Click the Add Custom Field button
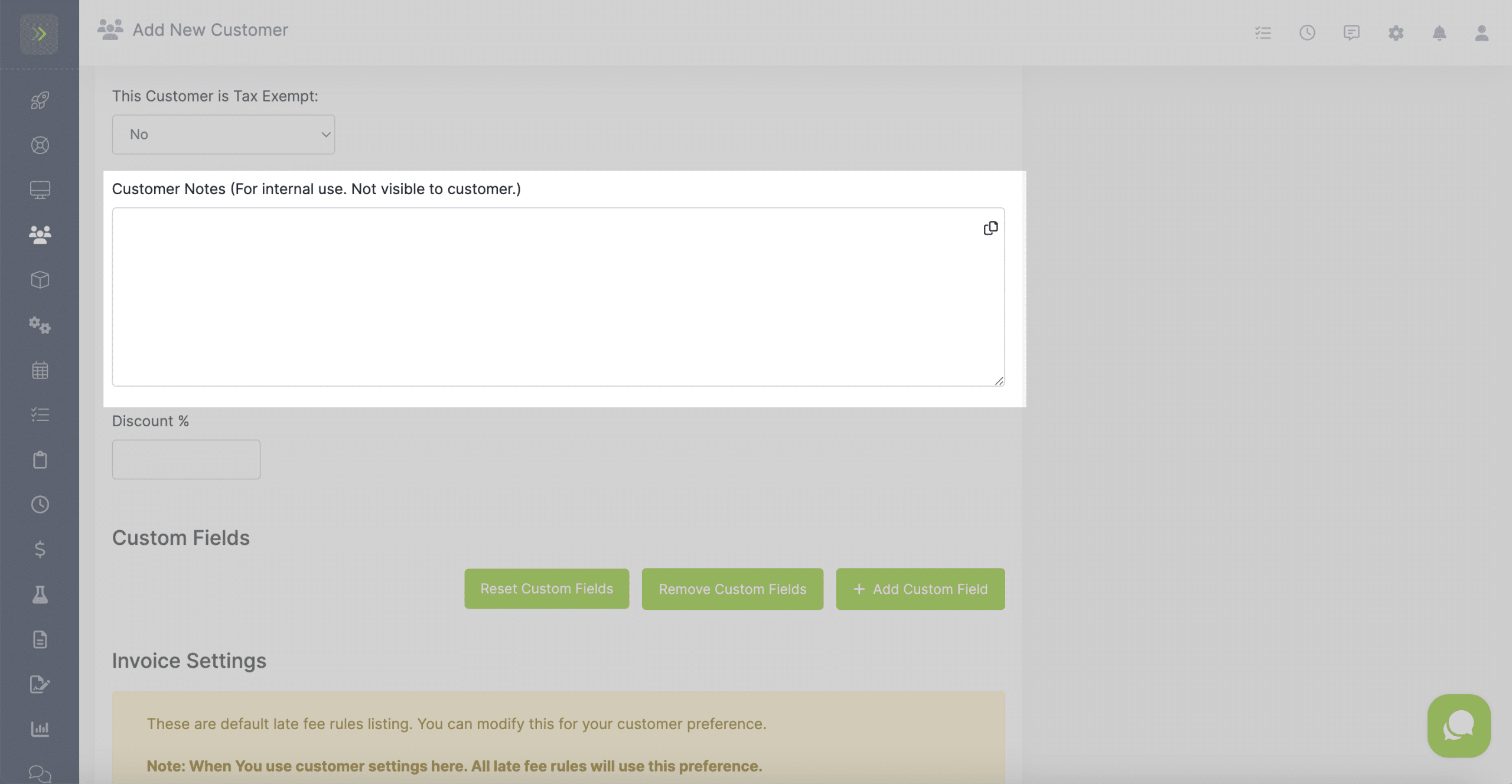Screen dimensions: 1512x784 pyautogui.click(x=920, y=589)
